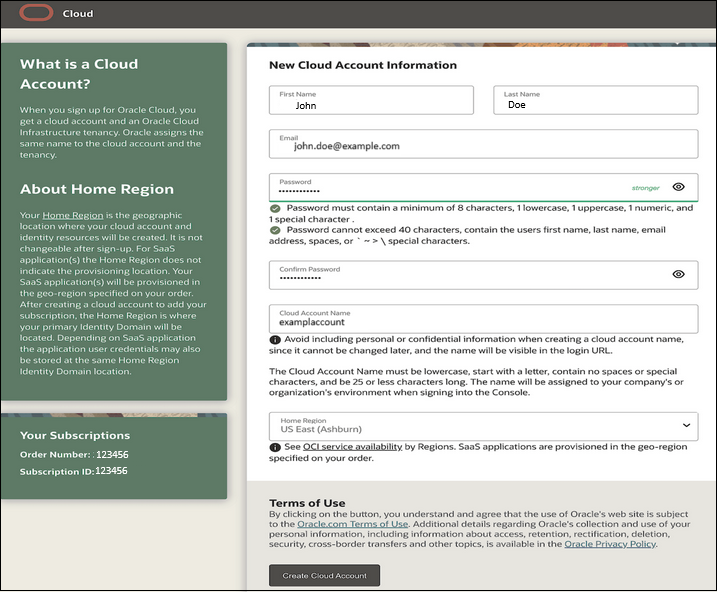Image resolution: width=717 pixels, height=592 pixels.
Task: Click the Your Subscriptions heading
Action: point(75,435)
